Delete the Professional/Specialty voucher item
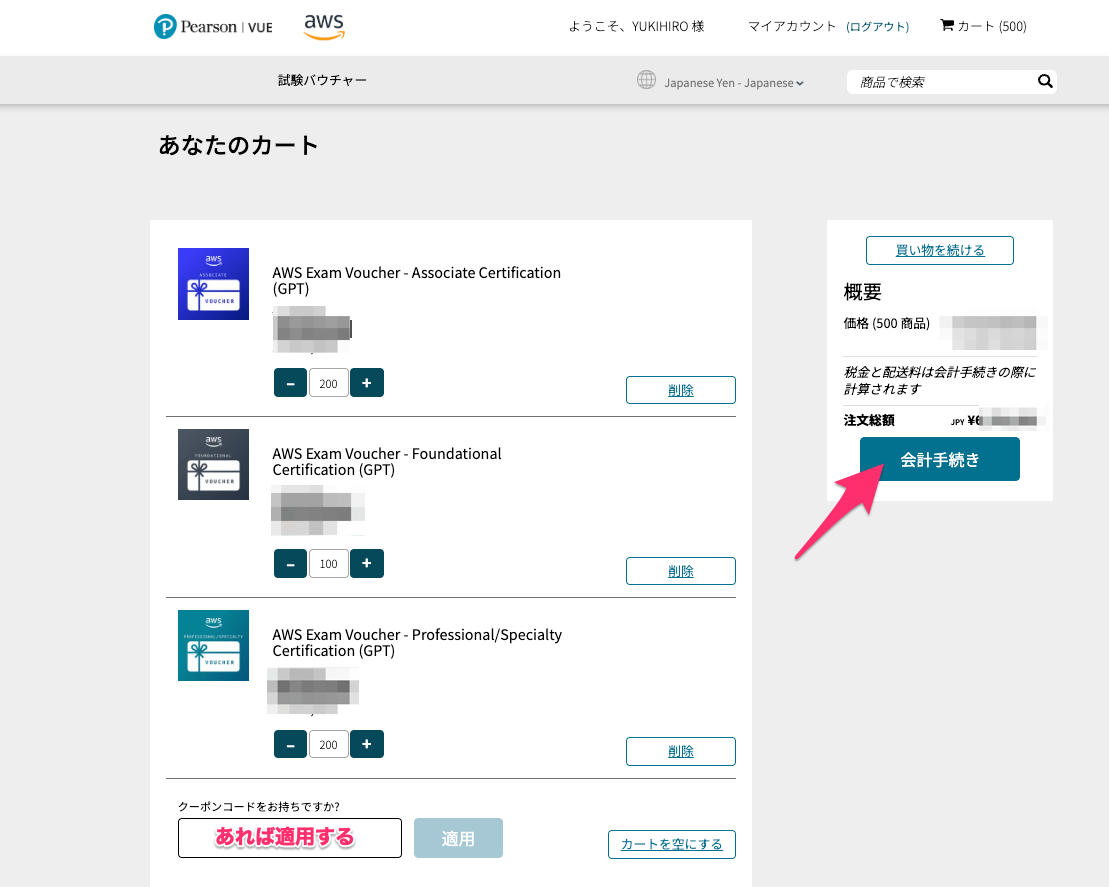1109x887 pixels. (x=680, y=751)
